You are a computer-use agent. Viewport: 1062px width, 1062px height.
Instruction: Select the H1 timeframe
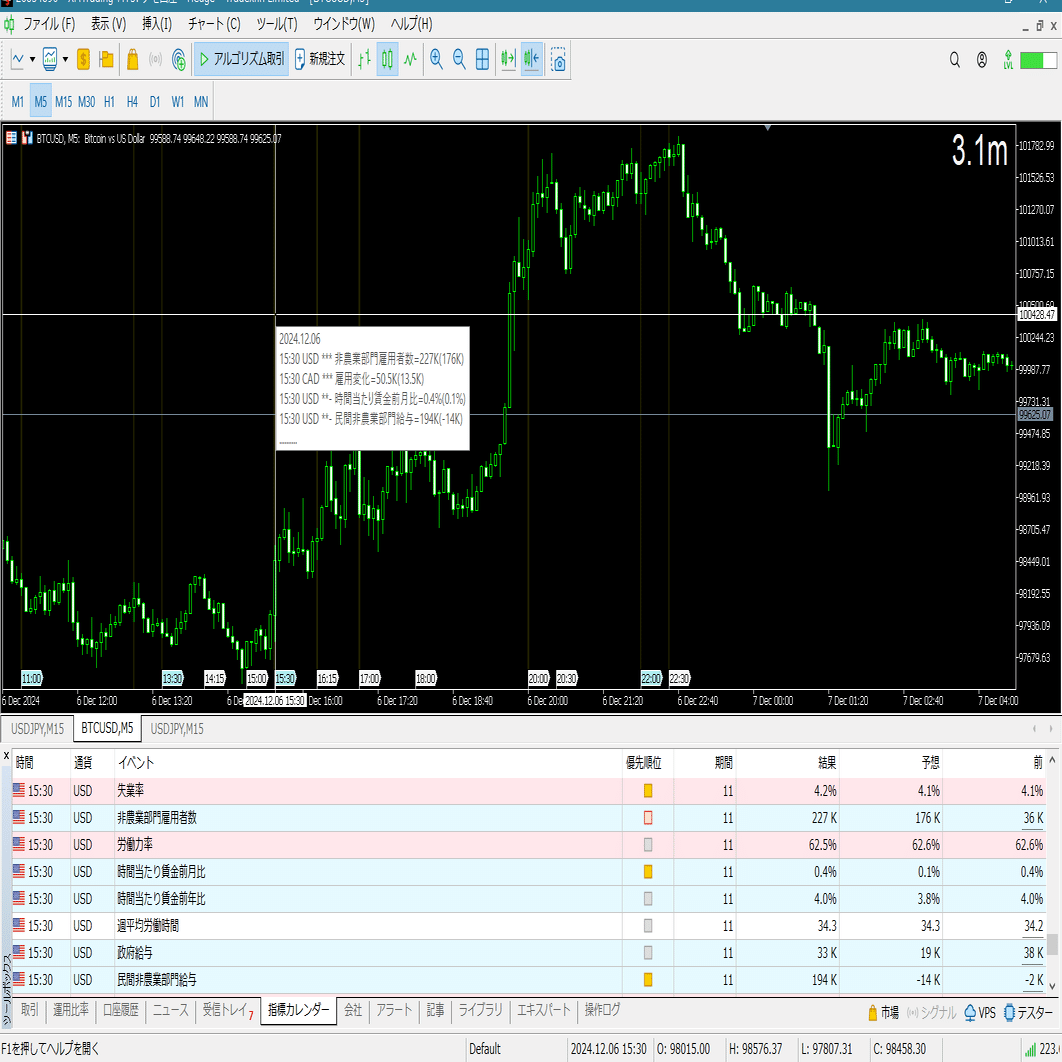pos(109,102)
